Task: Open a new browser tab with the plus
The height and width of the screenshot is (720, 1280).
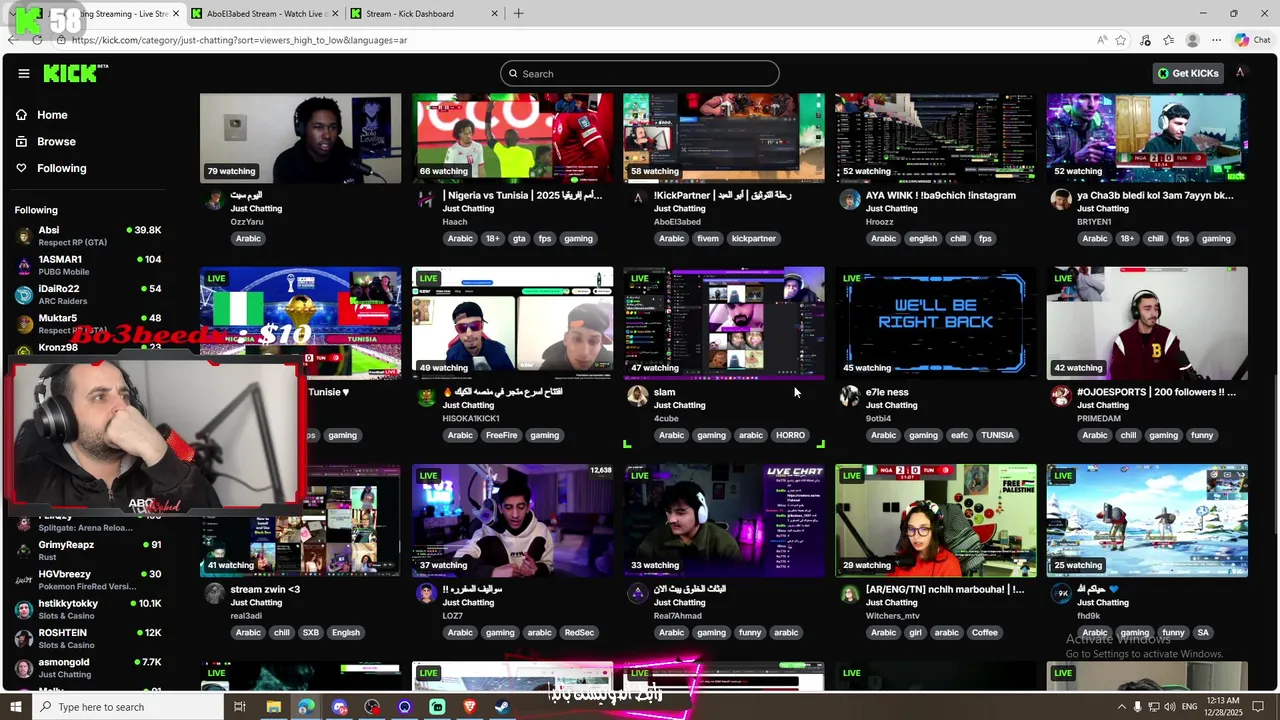Action: pos(518,13)
